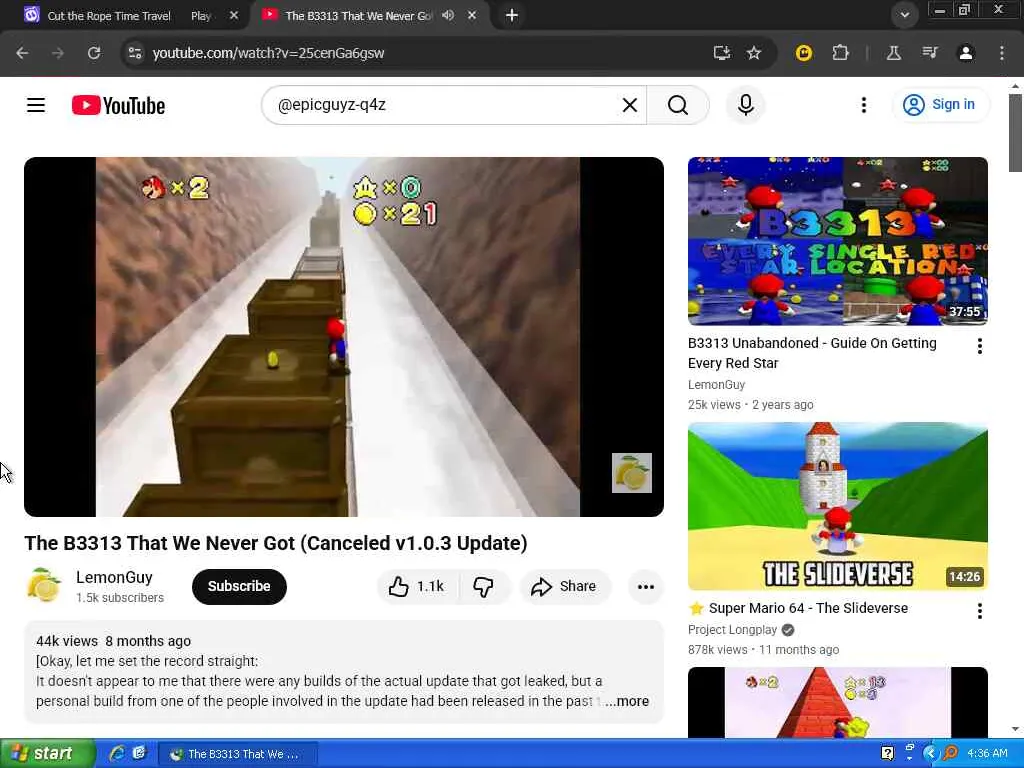The image size is (1024, 768).
Task: Open options menu for B3313 Unabandoned video
Action: click(x=979, y=346)
